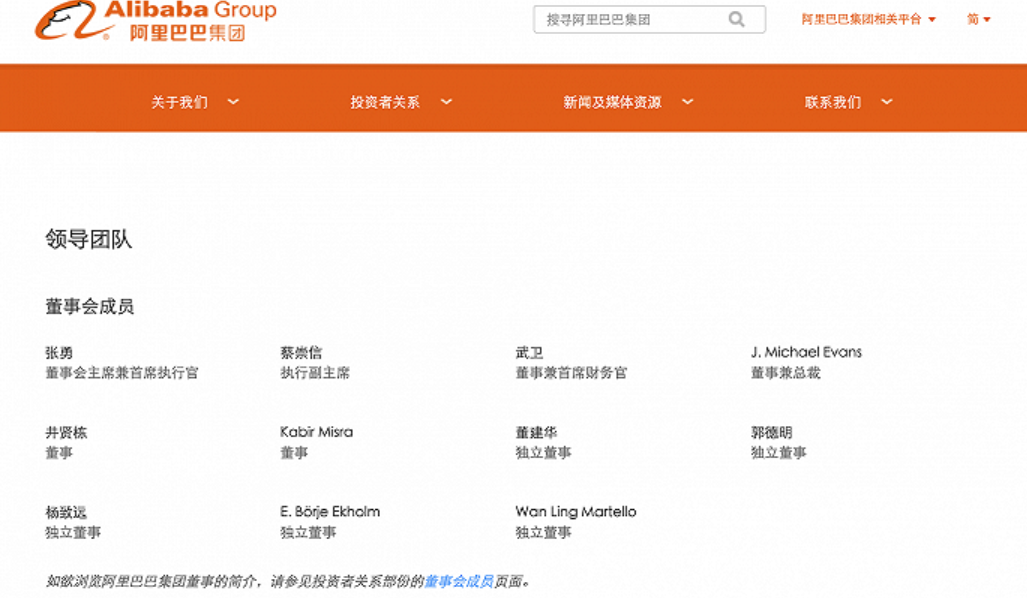Viewport: 1027px width, 598px height.
Task: Click title 董事兼总裁
Action: (785, 373)
